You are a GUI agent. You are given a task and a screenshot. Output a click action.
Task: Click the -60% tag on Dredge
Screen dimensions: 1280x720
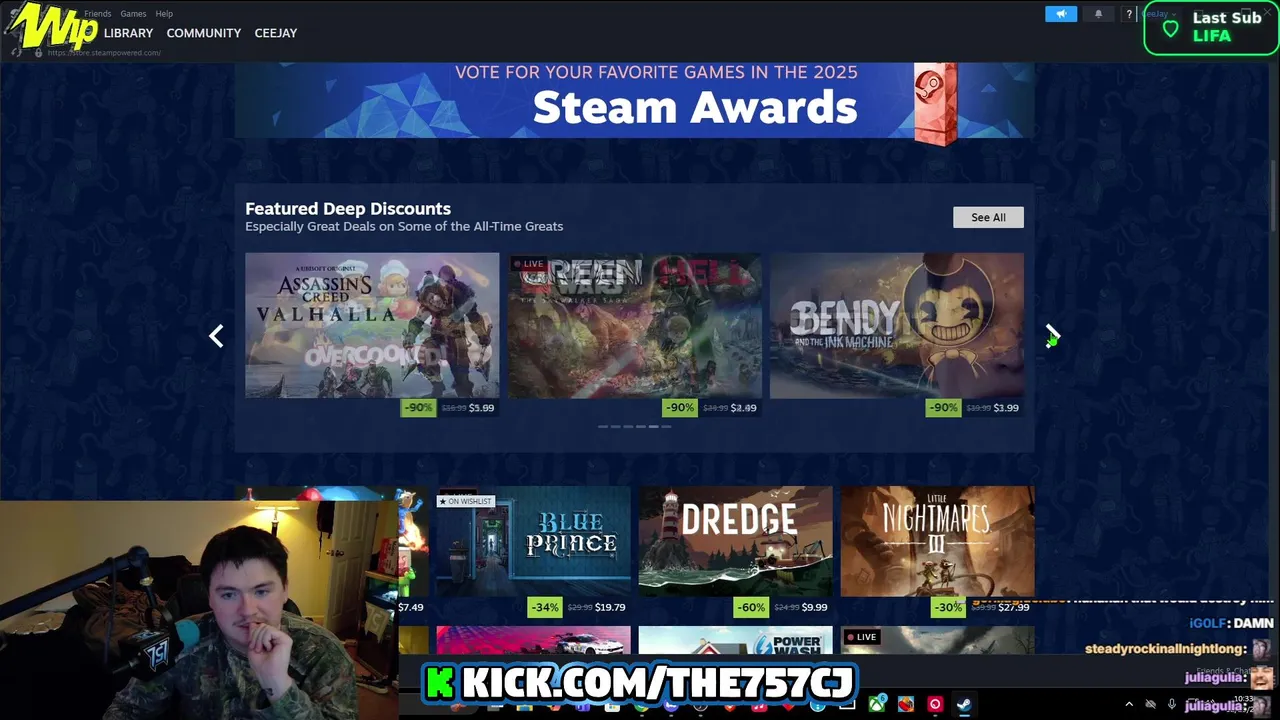751,607
